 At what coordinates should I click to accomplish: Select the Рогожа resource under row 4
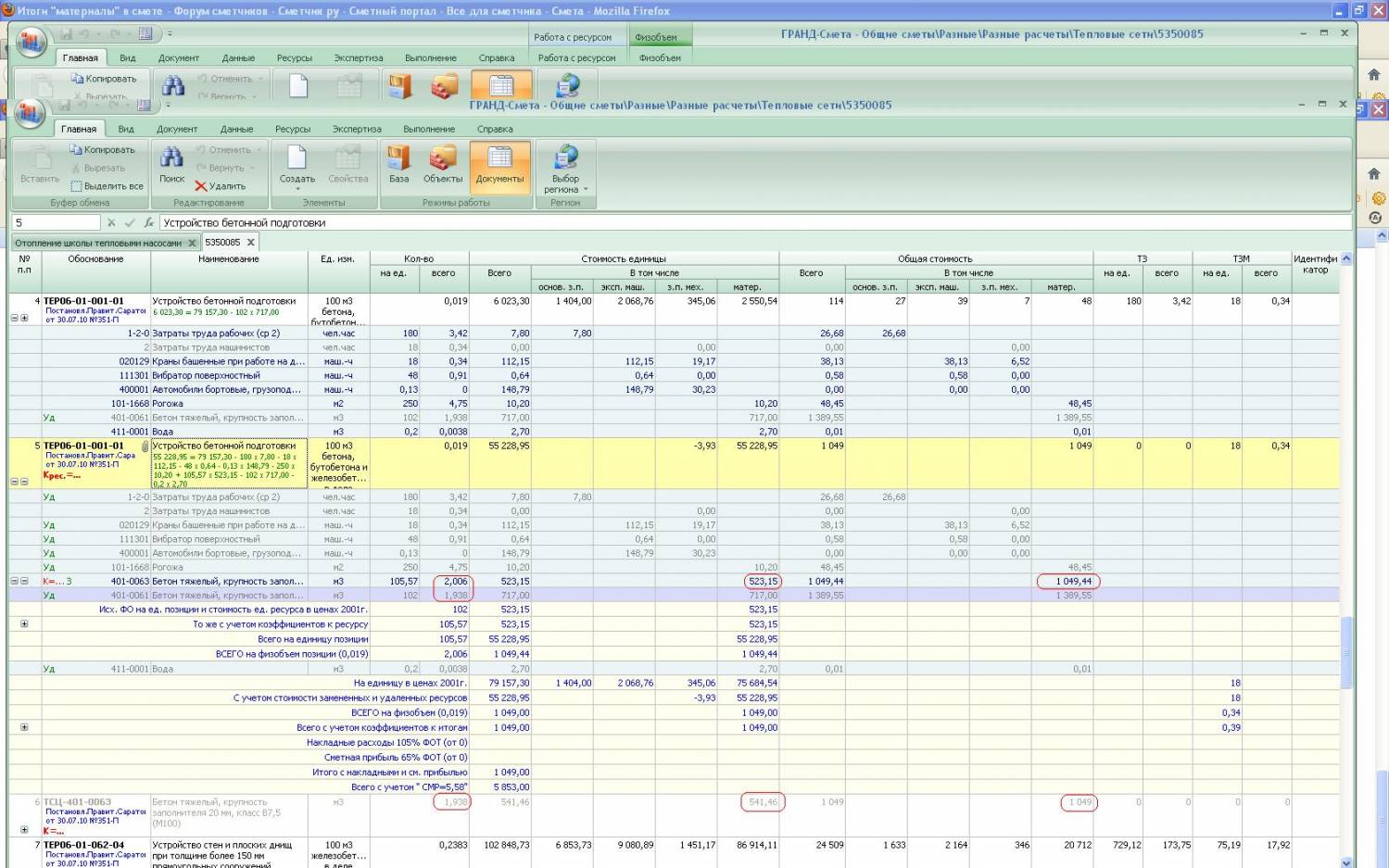tap(168, 404)
